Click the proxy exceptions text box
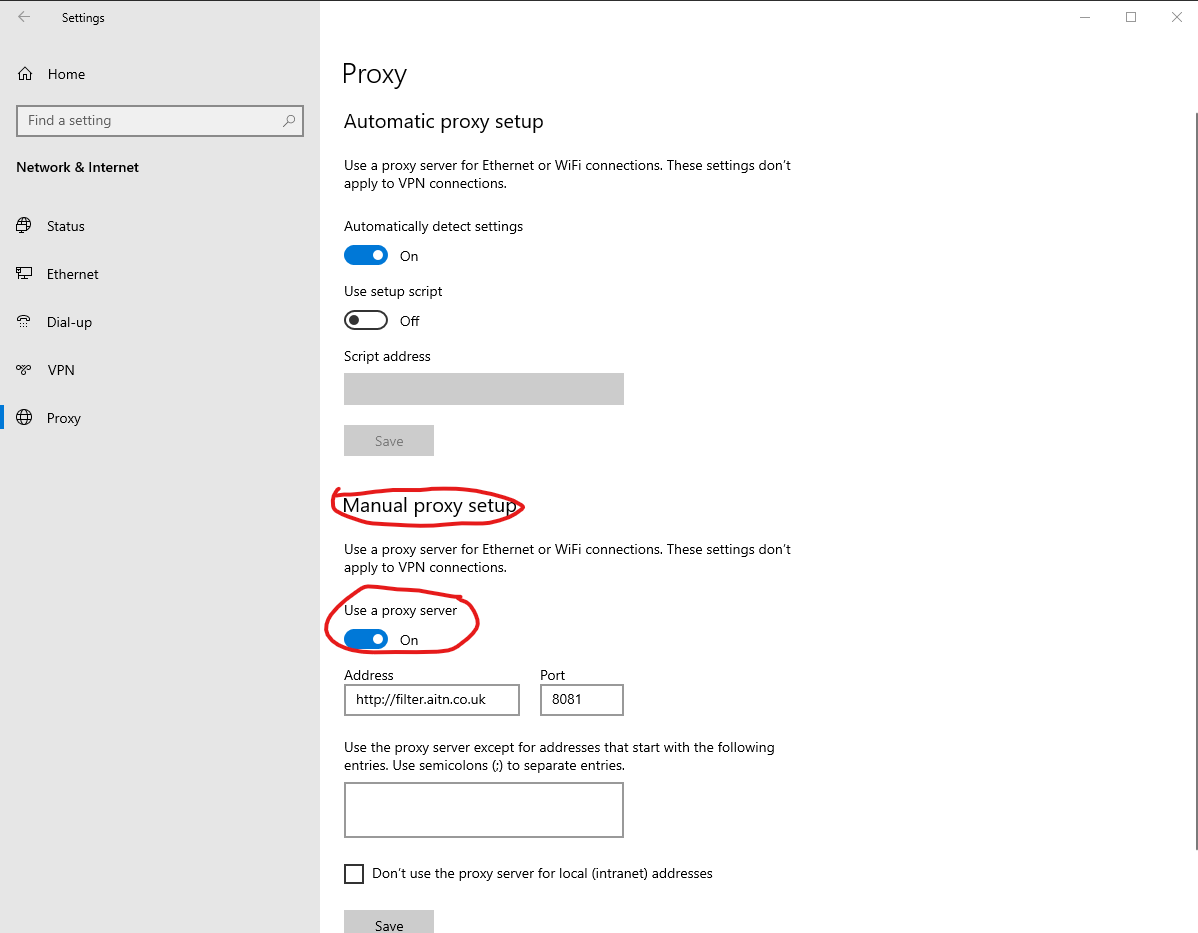This screenshot has width=1198, height=933. (x=483, y=810)
